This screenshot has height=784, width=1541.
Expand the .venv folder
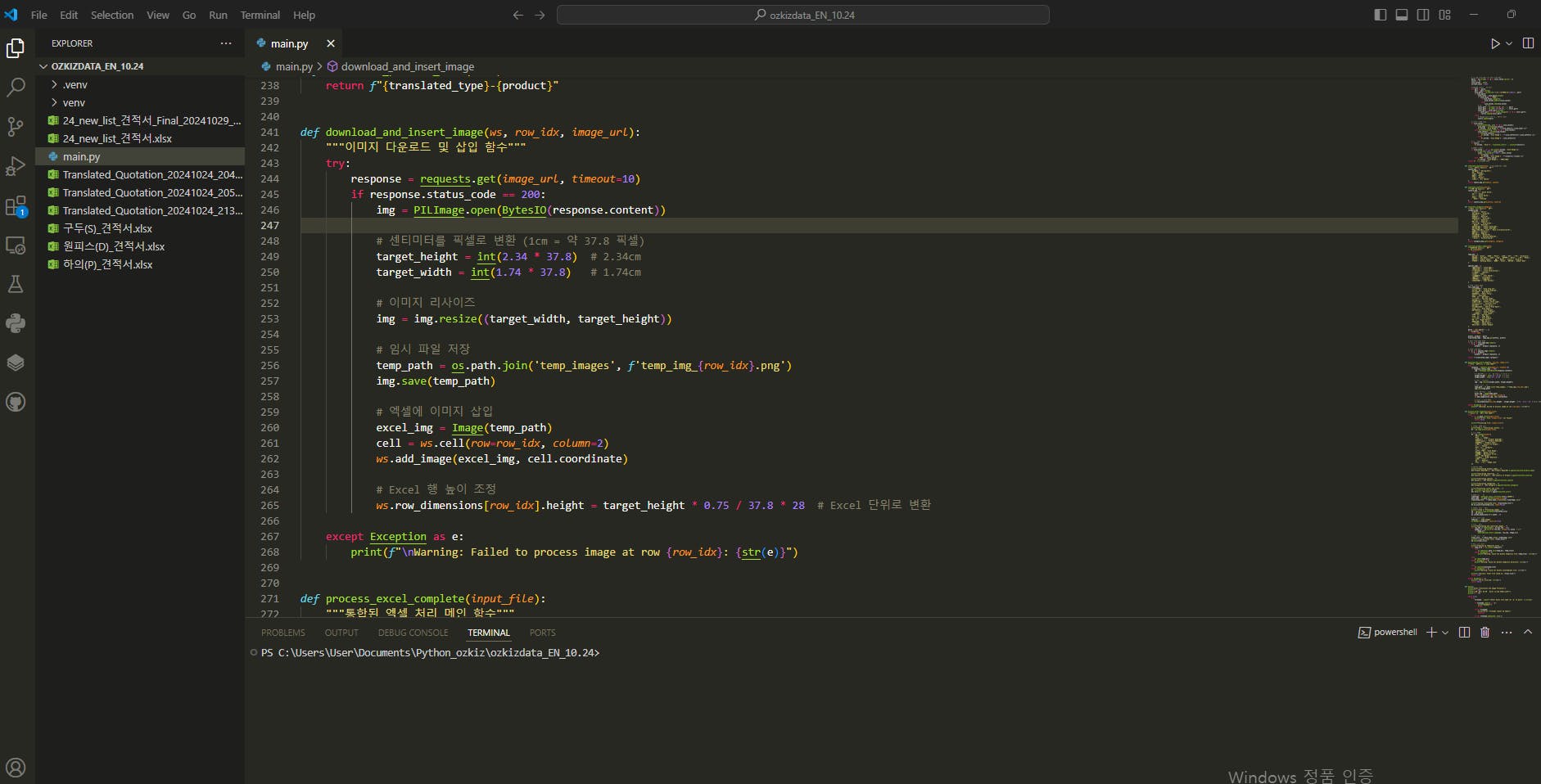point(75,84)
